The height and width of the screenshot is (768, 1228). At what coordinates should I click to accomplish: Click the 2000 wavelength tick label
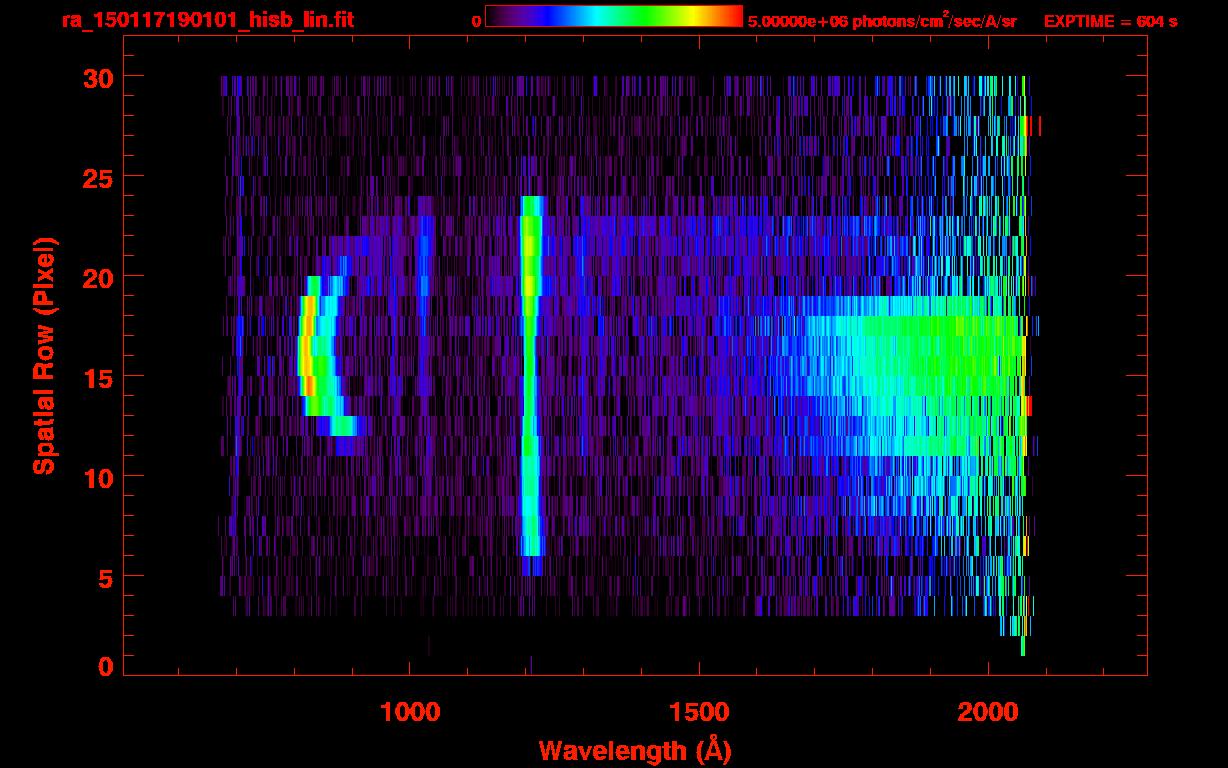pos(988,712)
